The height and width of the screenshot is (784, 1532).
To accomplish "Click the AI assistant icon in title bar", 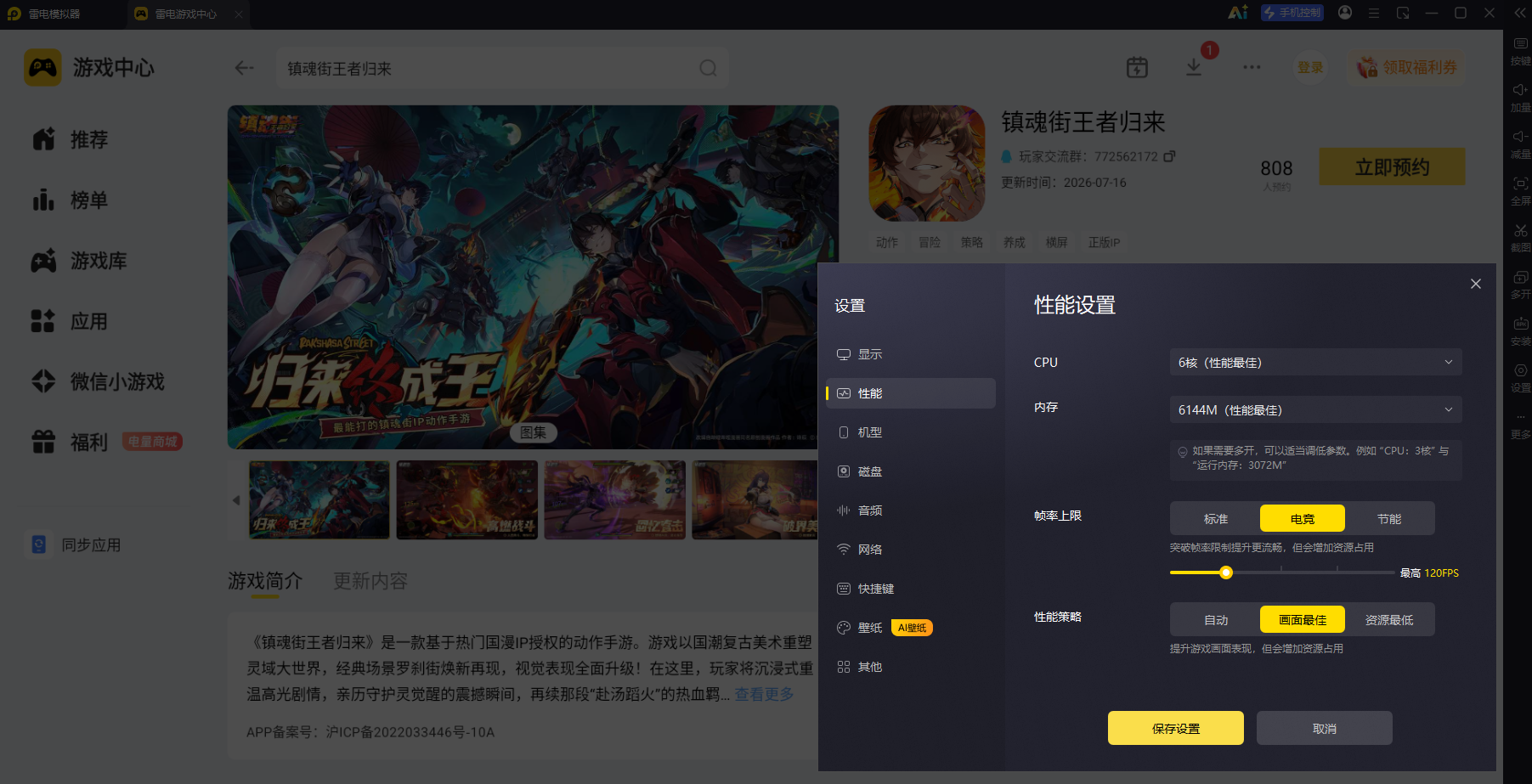I will pyautogui.click(x=1238, y=13).
